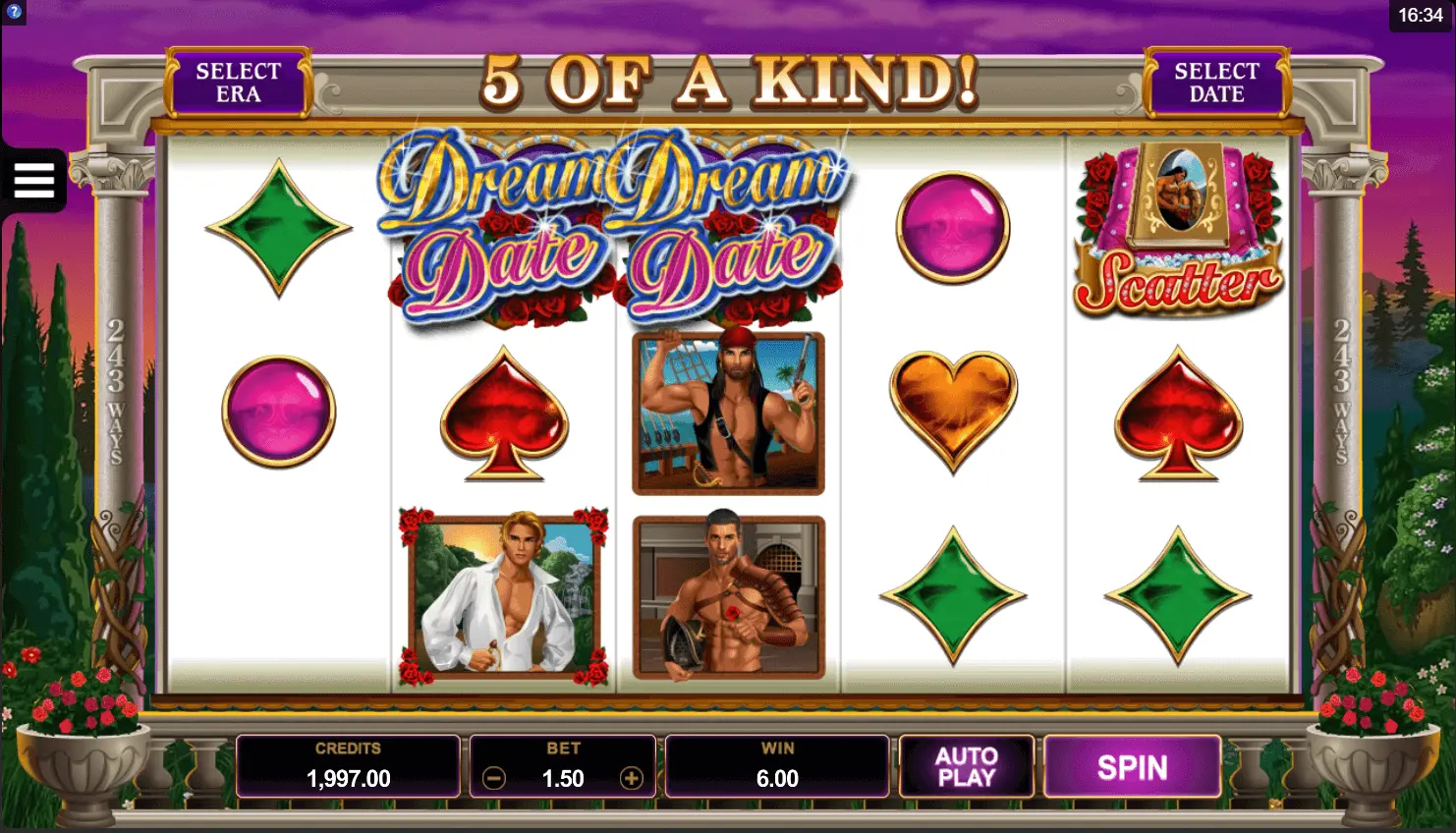Hit the purple Spin button
Image resolution: width=1456 pixels, height=833 pixels.
point(1133,766)
